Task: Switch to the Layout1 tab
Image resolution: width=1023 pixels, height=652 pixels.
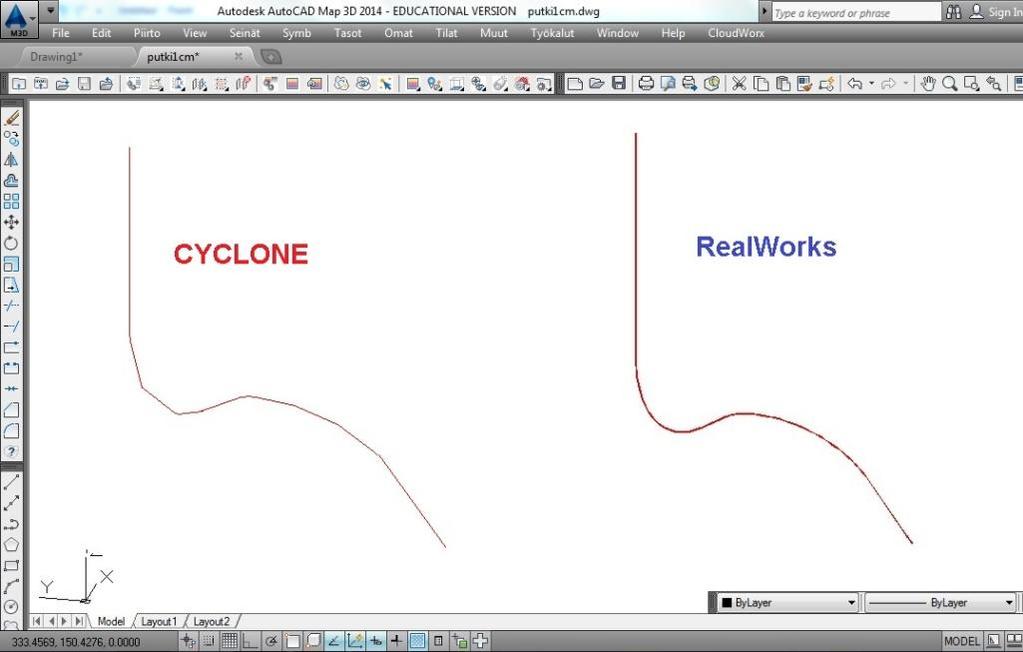Action: pos(159,621)
